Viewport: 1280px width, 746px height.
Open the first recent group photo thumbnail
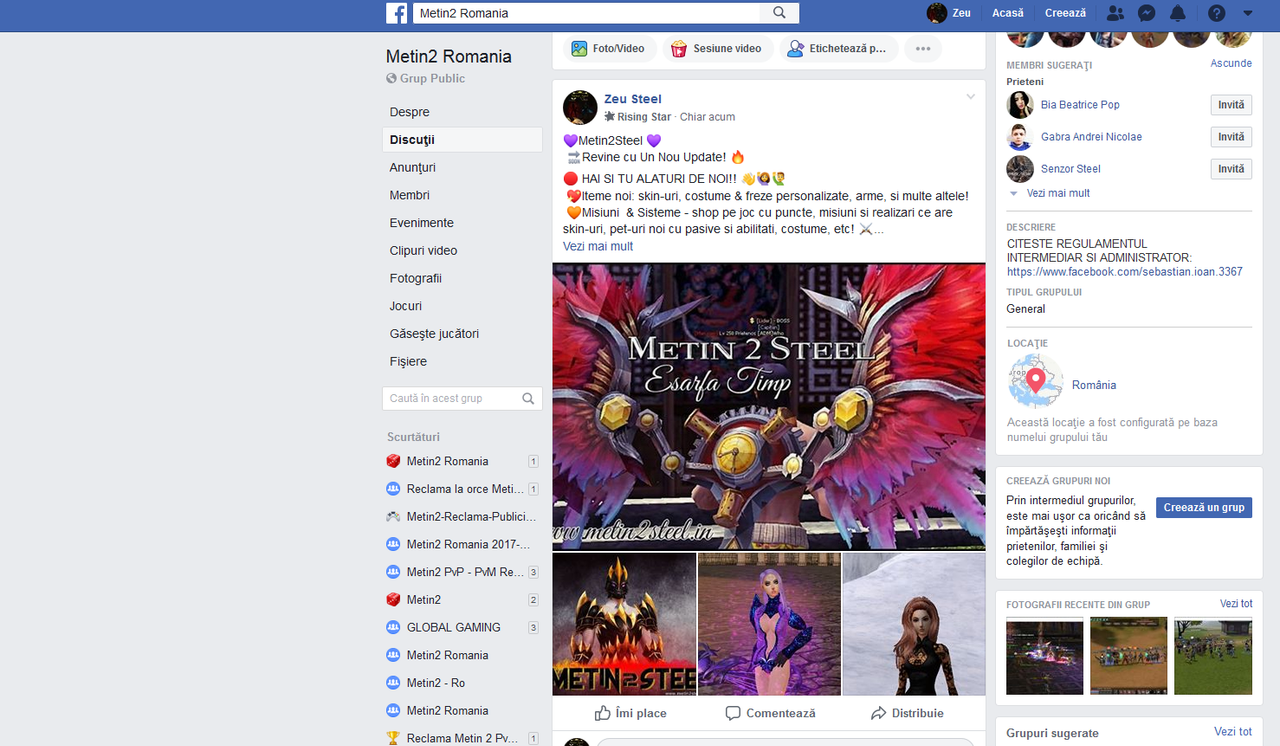(x=1044, y=656)
